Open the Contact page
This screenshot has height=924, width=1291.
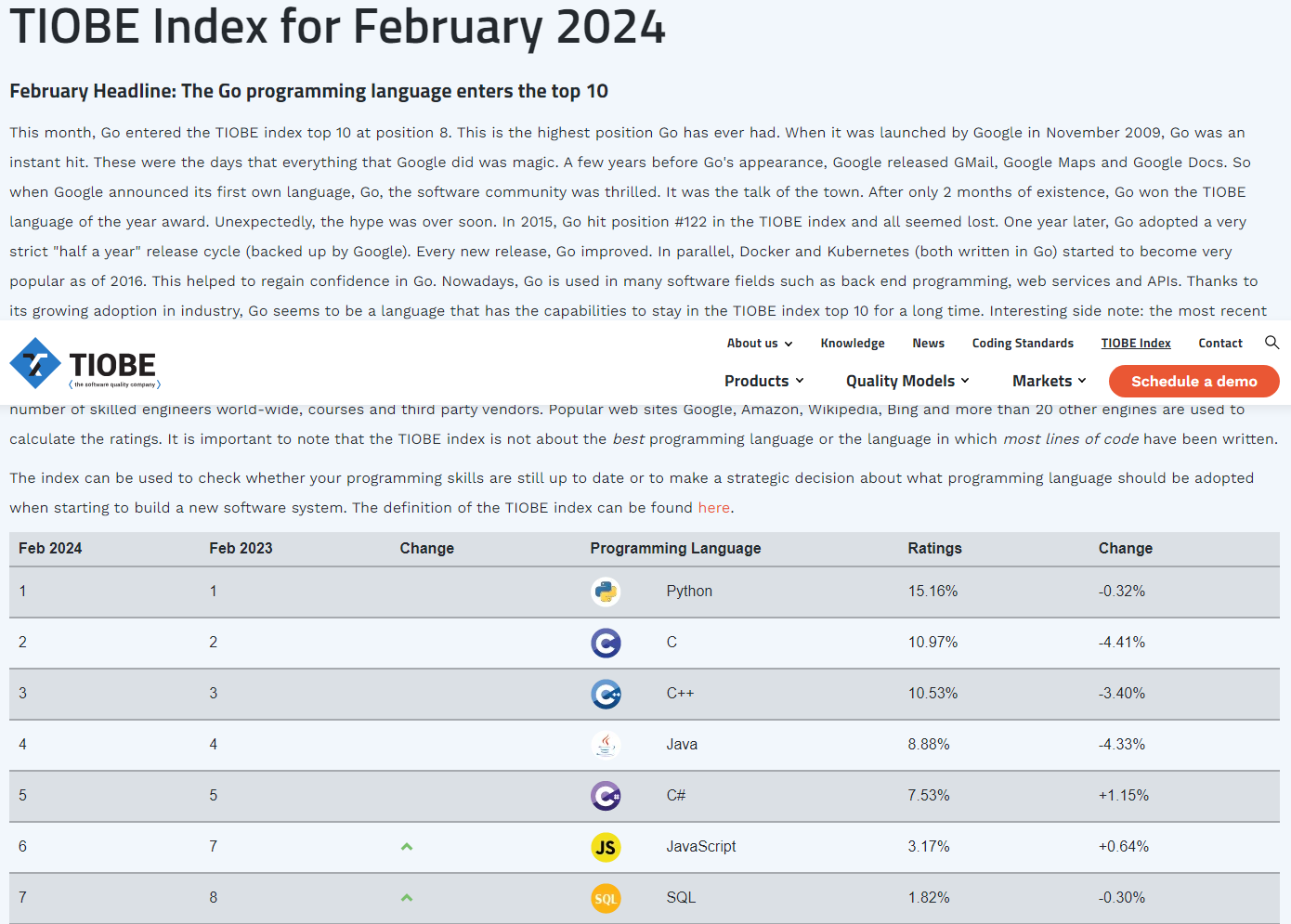click(1220, 344)
